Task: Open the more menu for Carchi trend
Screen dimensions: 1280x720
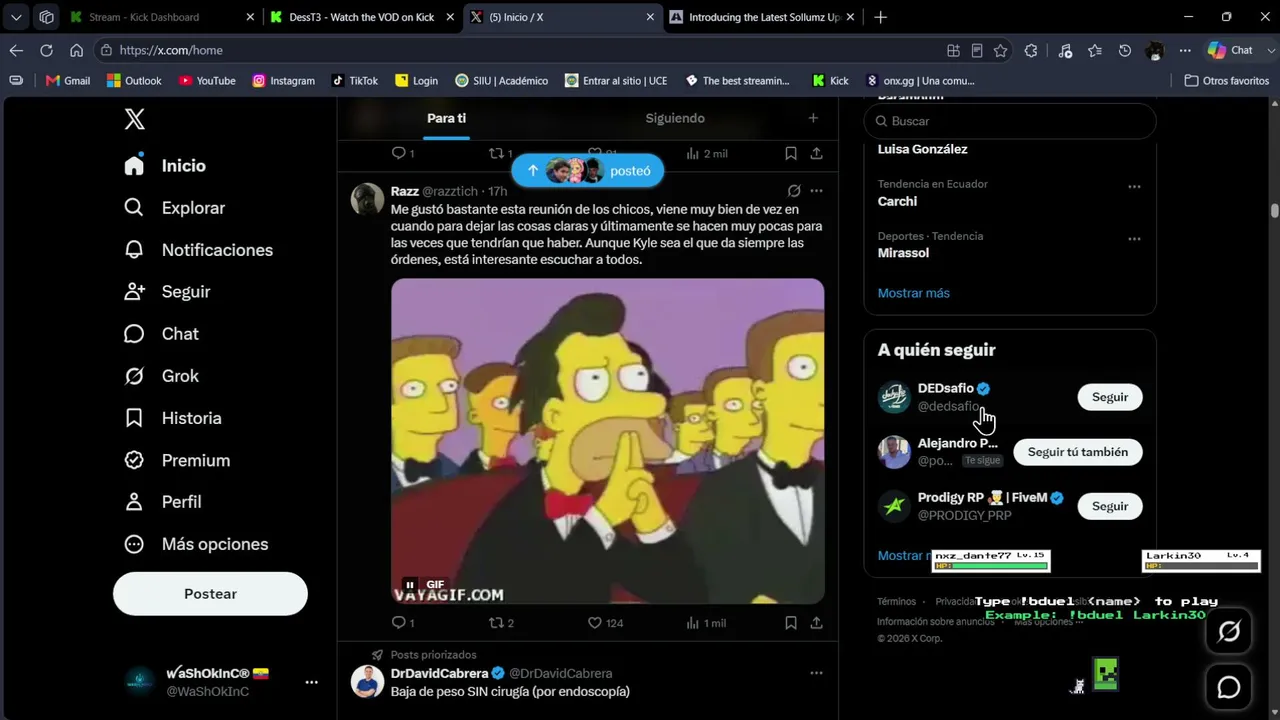Action: [1134, 187]
